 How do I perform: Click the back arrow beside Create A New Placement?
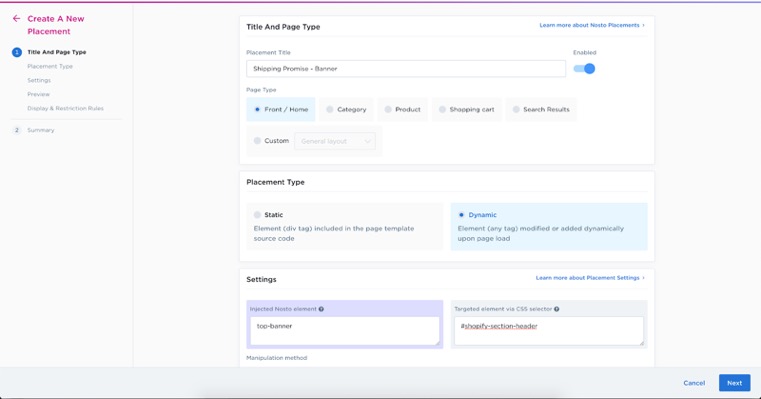click(x=17, y=18)
